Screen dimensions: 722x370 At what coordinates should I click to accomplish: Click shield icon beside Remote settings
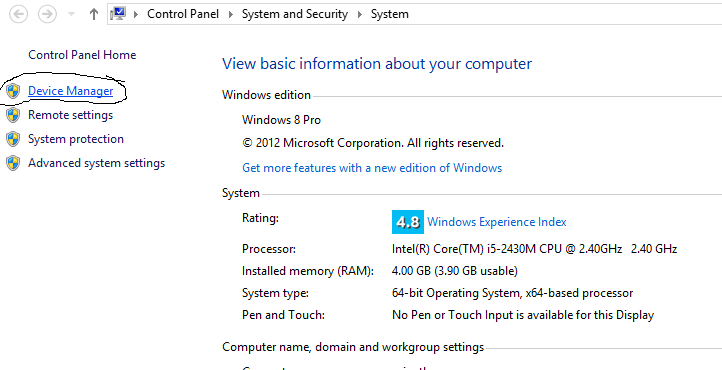tap(13, 115)
